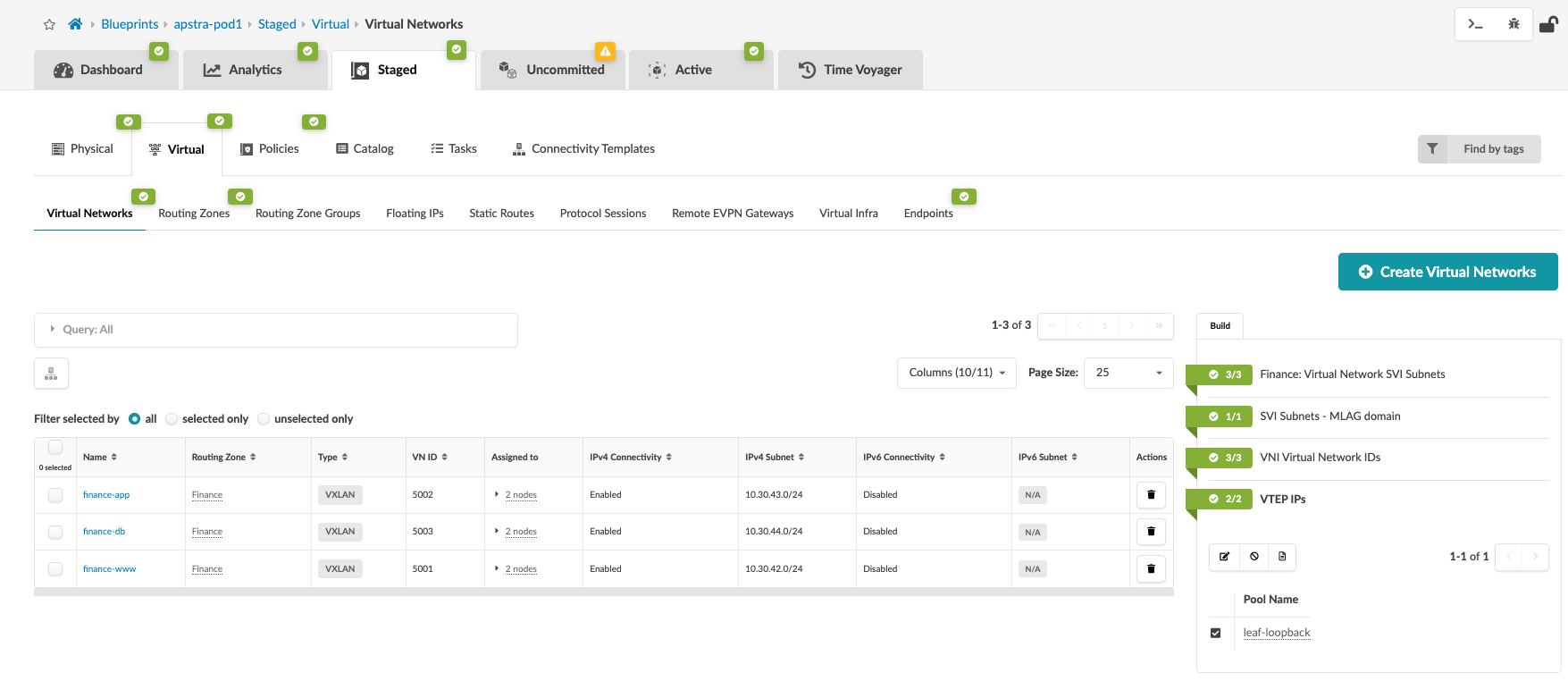Screen dimensions: 1568x681
Task: Sort by IPv6 Connectivity column arrows
Action: 942,457
